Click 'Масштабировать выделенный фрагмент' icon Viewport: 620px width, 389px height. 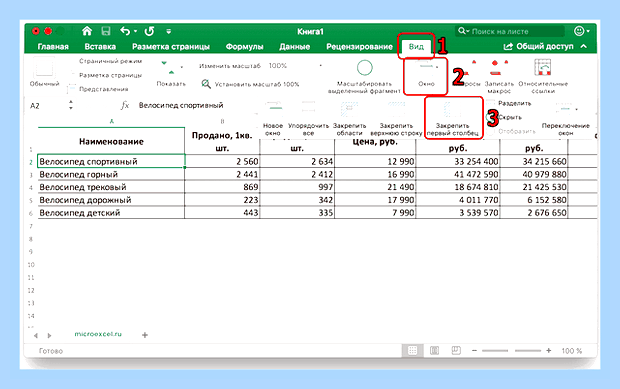365,68
